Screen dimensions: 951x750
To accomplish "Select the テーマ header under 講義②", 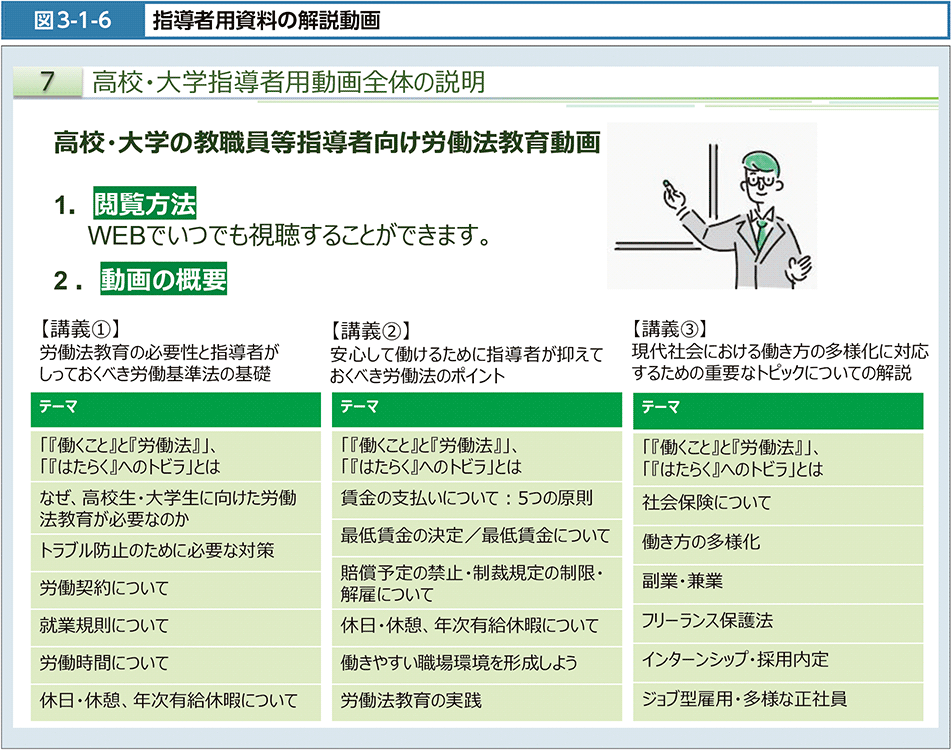I will 477,407.
